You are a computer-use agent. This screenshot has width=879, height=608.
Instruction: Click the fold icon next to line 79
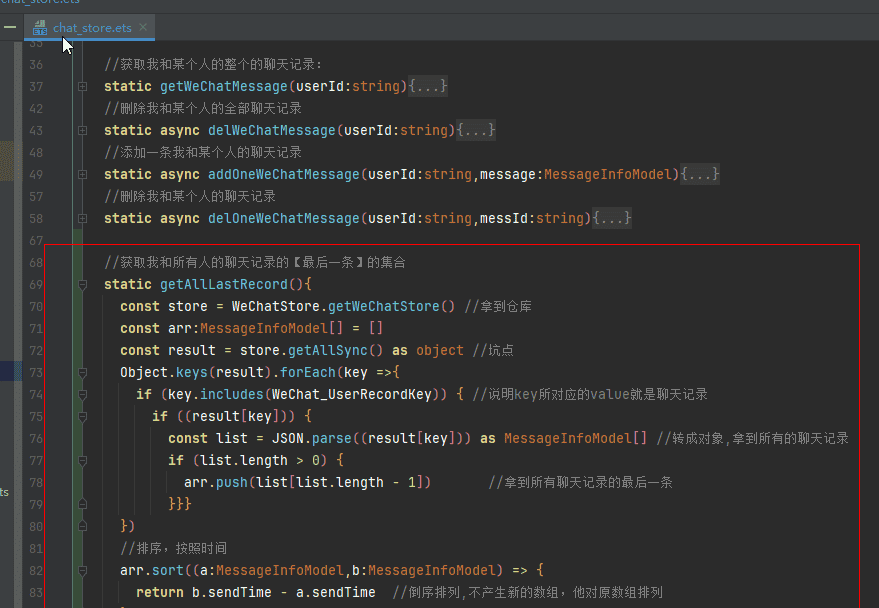pos(82,503)
